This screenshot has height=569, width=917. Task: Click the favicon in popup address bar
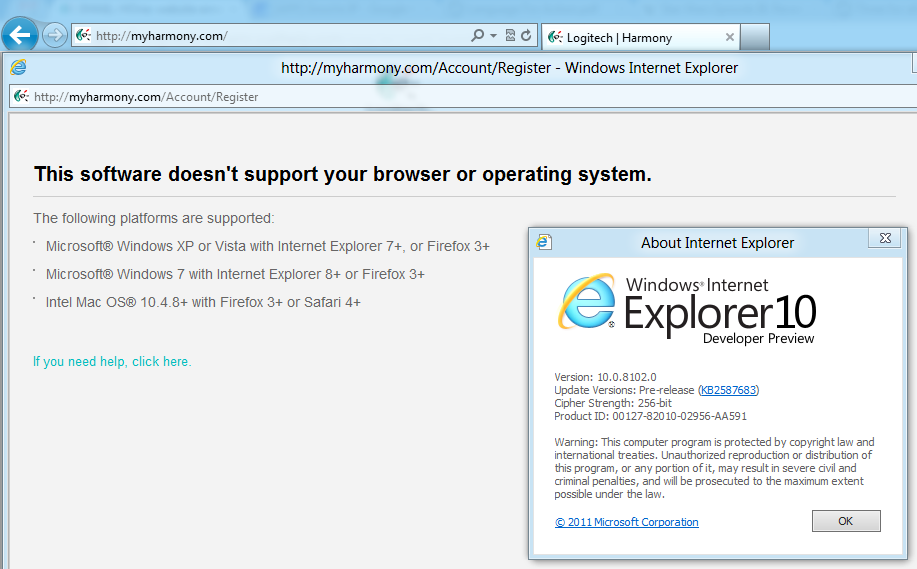pos(21,96)
